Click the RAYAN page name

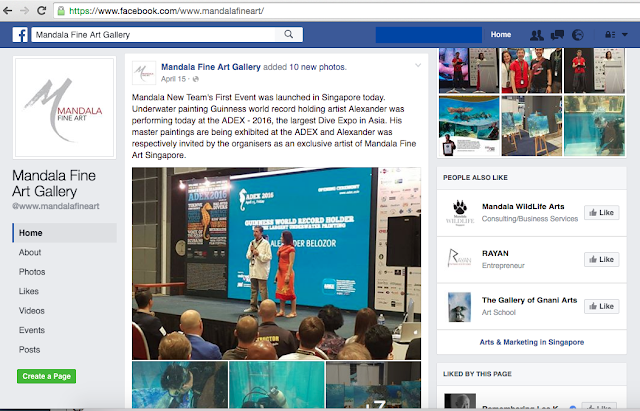click(x=495, y=253)
